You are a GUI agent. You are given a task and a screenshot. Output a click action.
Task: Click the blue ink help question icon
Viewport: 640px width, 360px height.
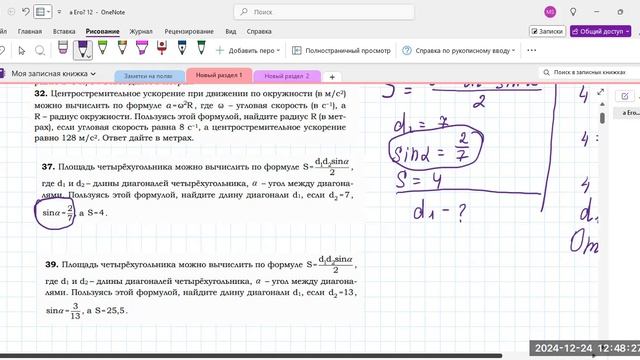pos(407,51)
